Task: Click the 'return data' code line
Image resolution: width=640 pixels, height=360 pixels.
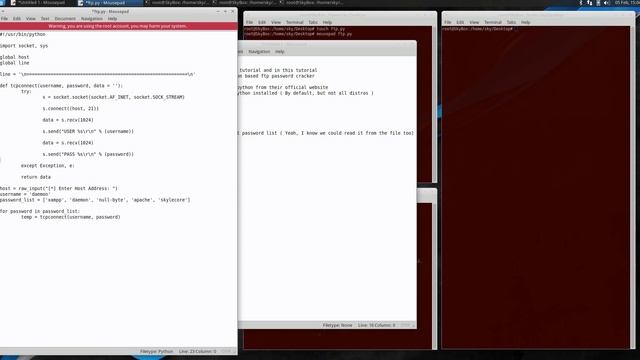Action: click(36, 177)
